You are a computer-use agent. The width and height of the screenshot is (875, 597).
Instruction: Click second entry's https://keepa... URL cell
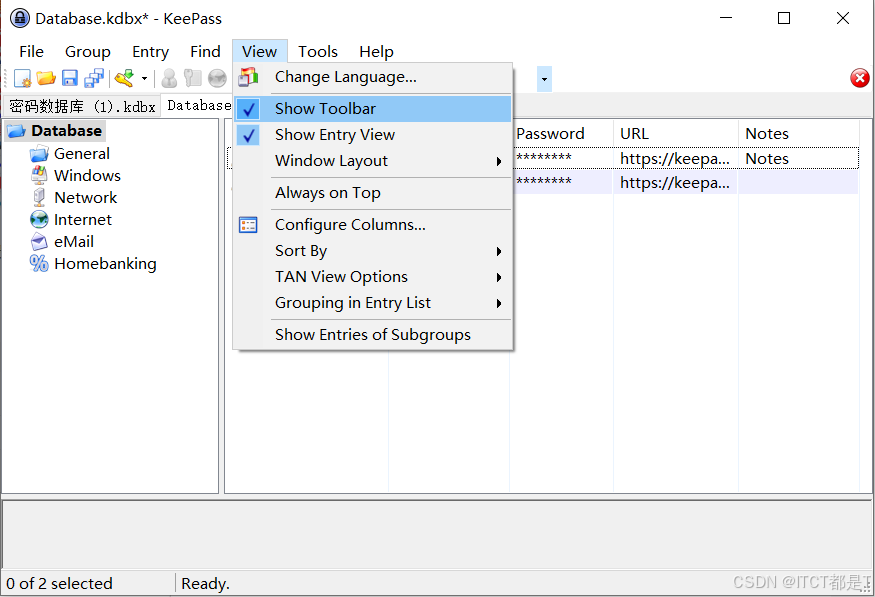tap(675, 183)
